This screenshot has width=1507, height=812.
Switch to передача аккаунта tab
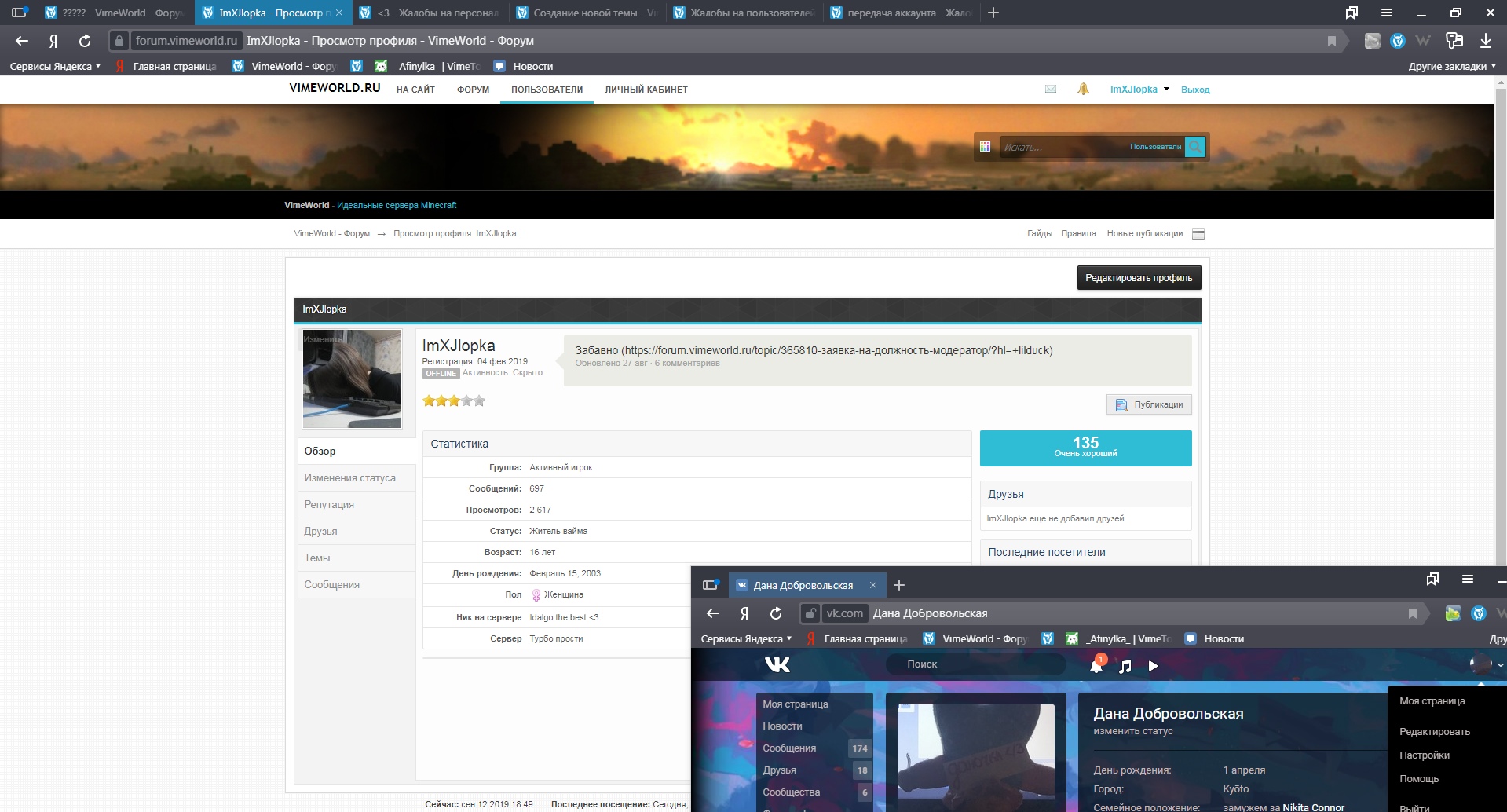click(x=900, y=13)
